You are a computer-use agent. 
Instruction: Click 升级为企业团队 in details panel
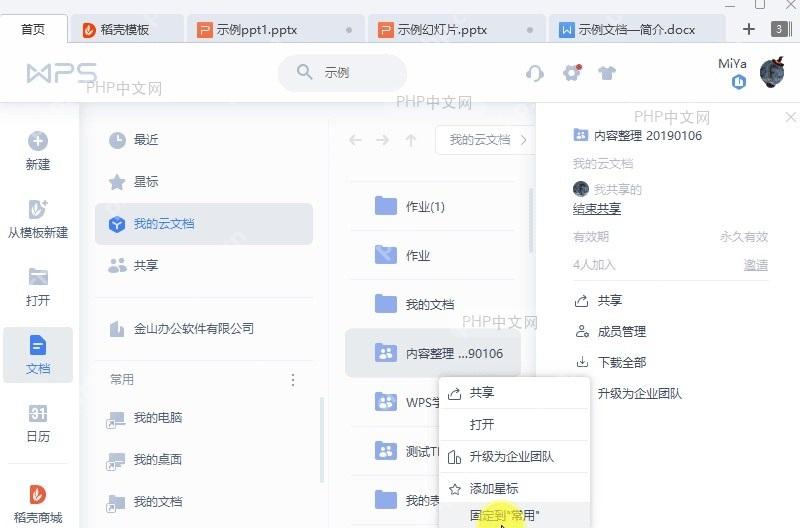pos(639,394)
